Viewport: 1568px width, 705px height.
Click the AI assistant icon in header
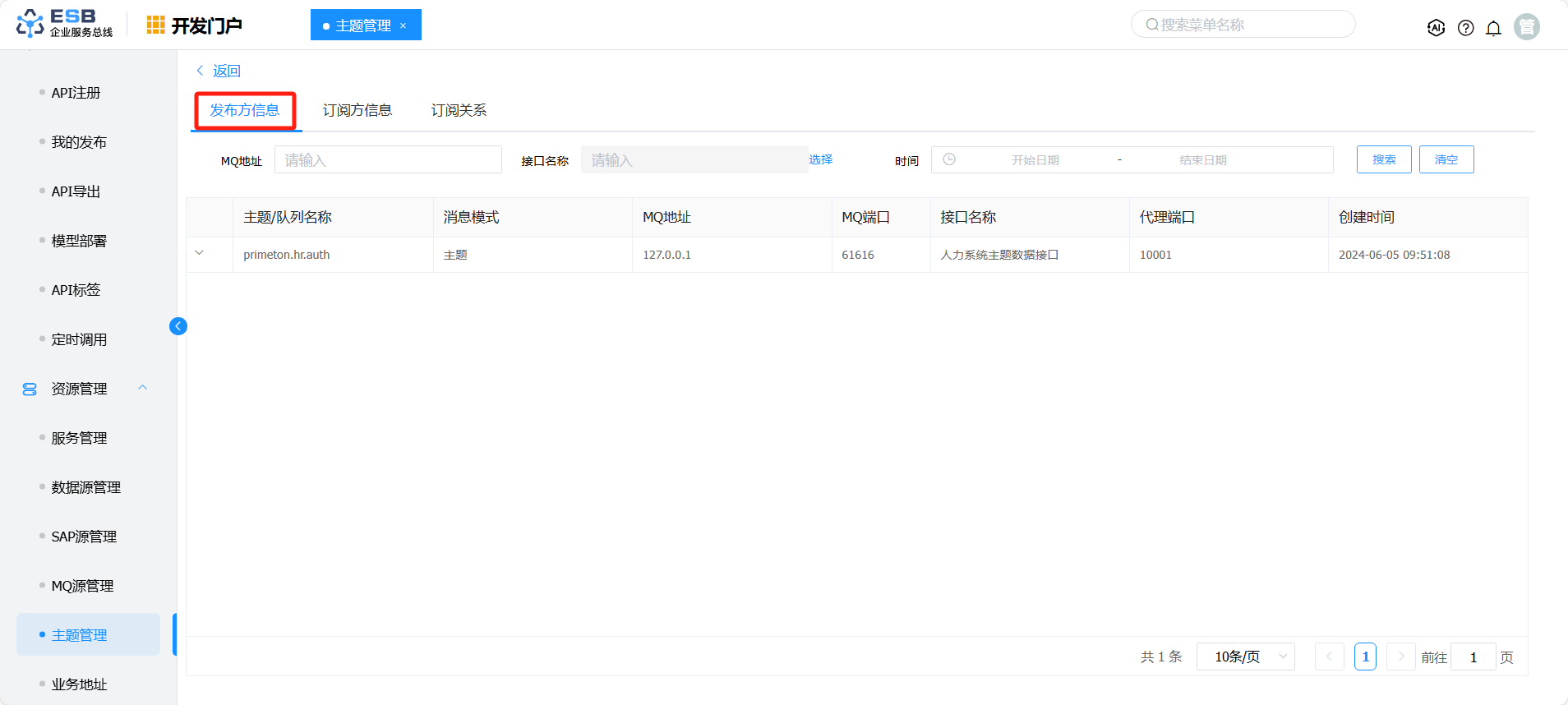pos(1436,28)
